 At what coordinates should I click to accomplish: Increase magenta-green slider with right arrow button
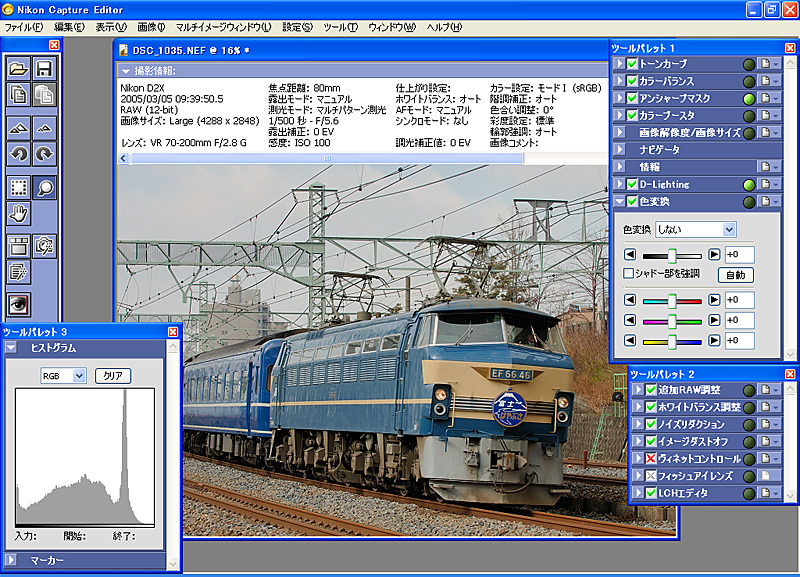pyautogui.click(x=714, y=320)
